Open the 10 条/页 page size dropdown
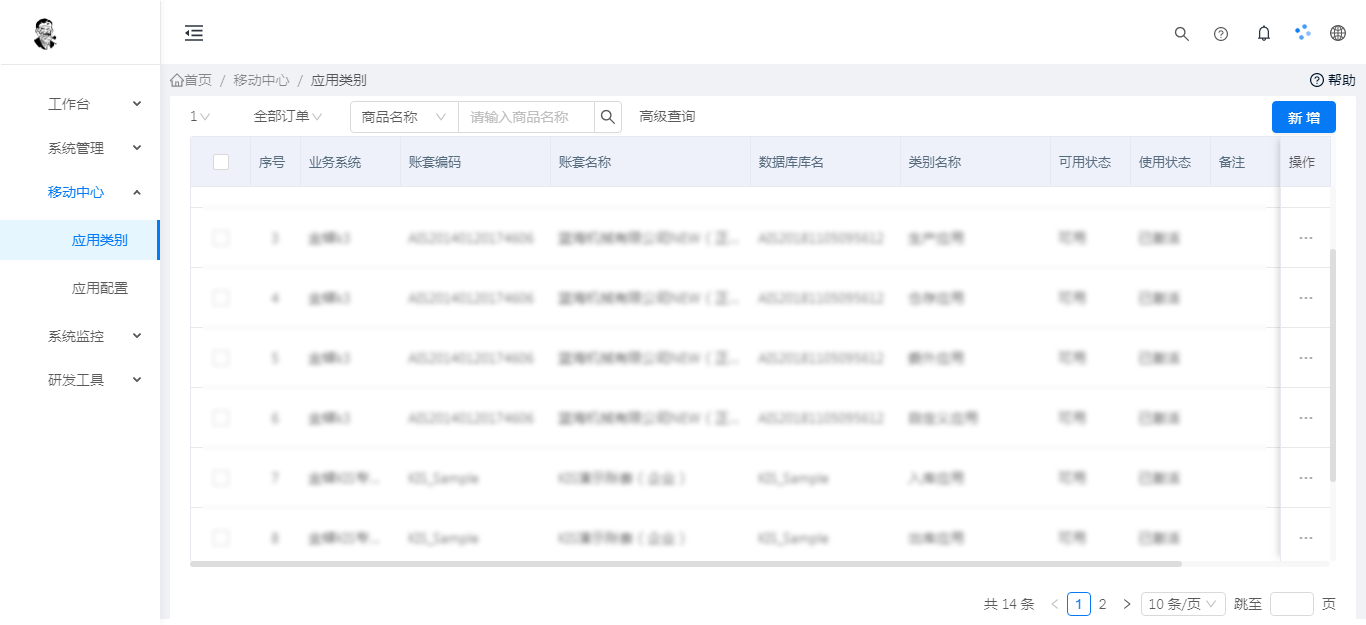The height and width of the screenshot is (625, 1366). 1183,604
